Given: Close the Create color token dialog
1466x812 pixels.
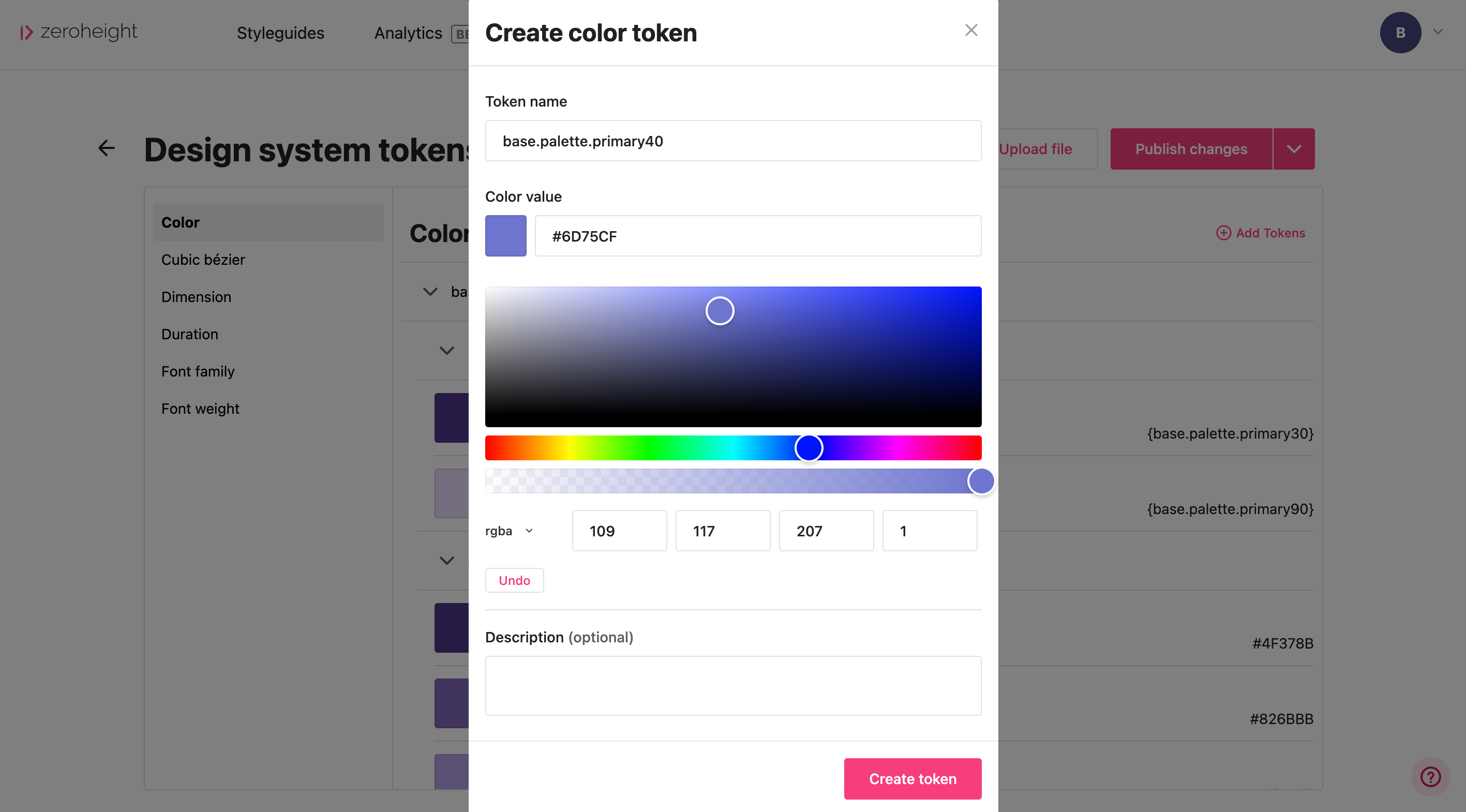Looking at the screenshot, I should pyautogui.click(x=971, y=30).
